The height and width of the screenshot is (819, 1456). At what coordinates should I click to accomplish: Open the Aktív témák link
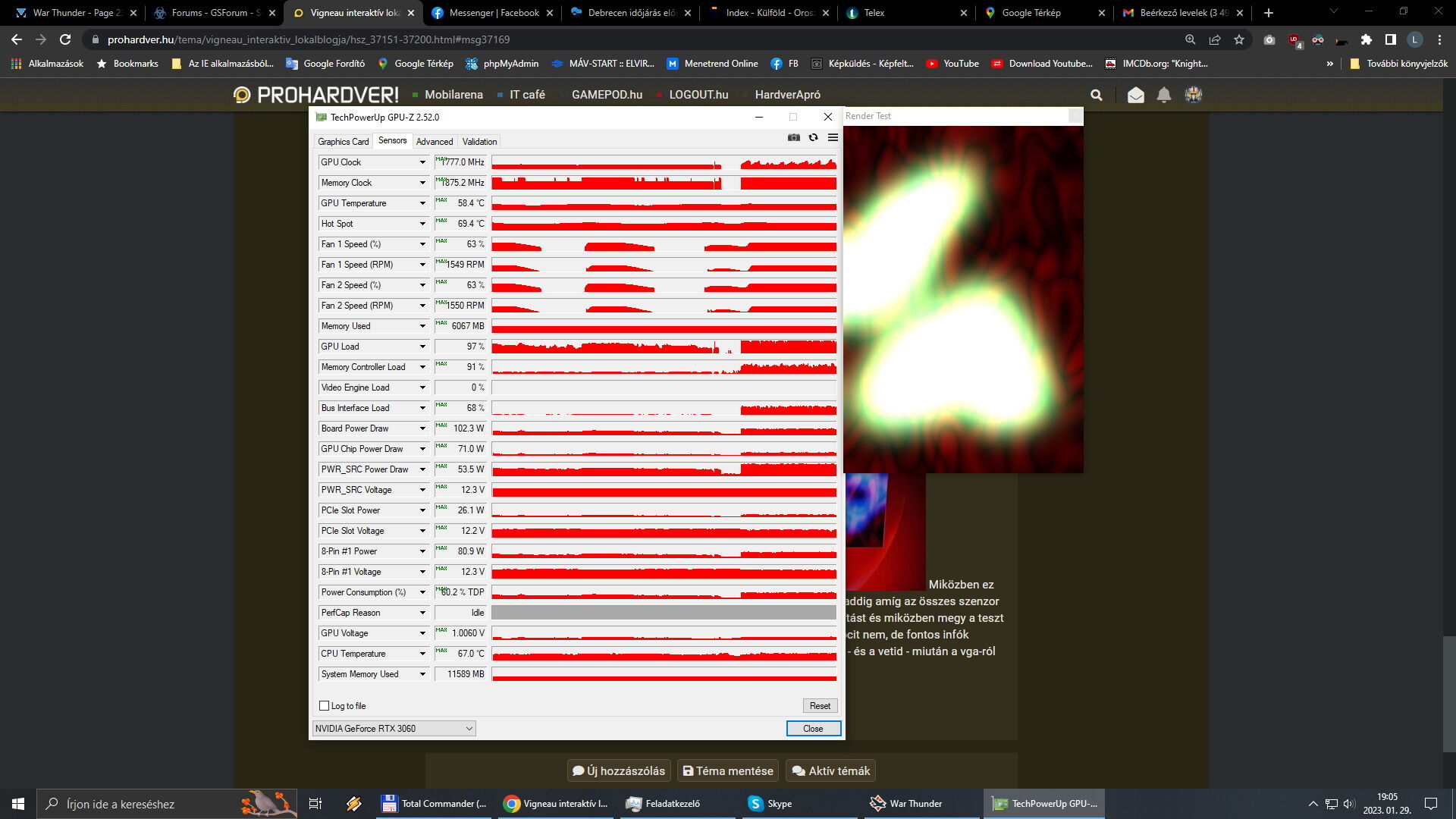click(831, 771)
